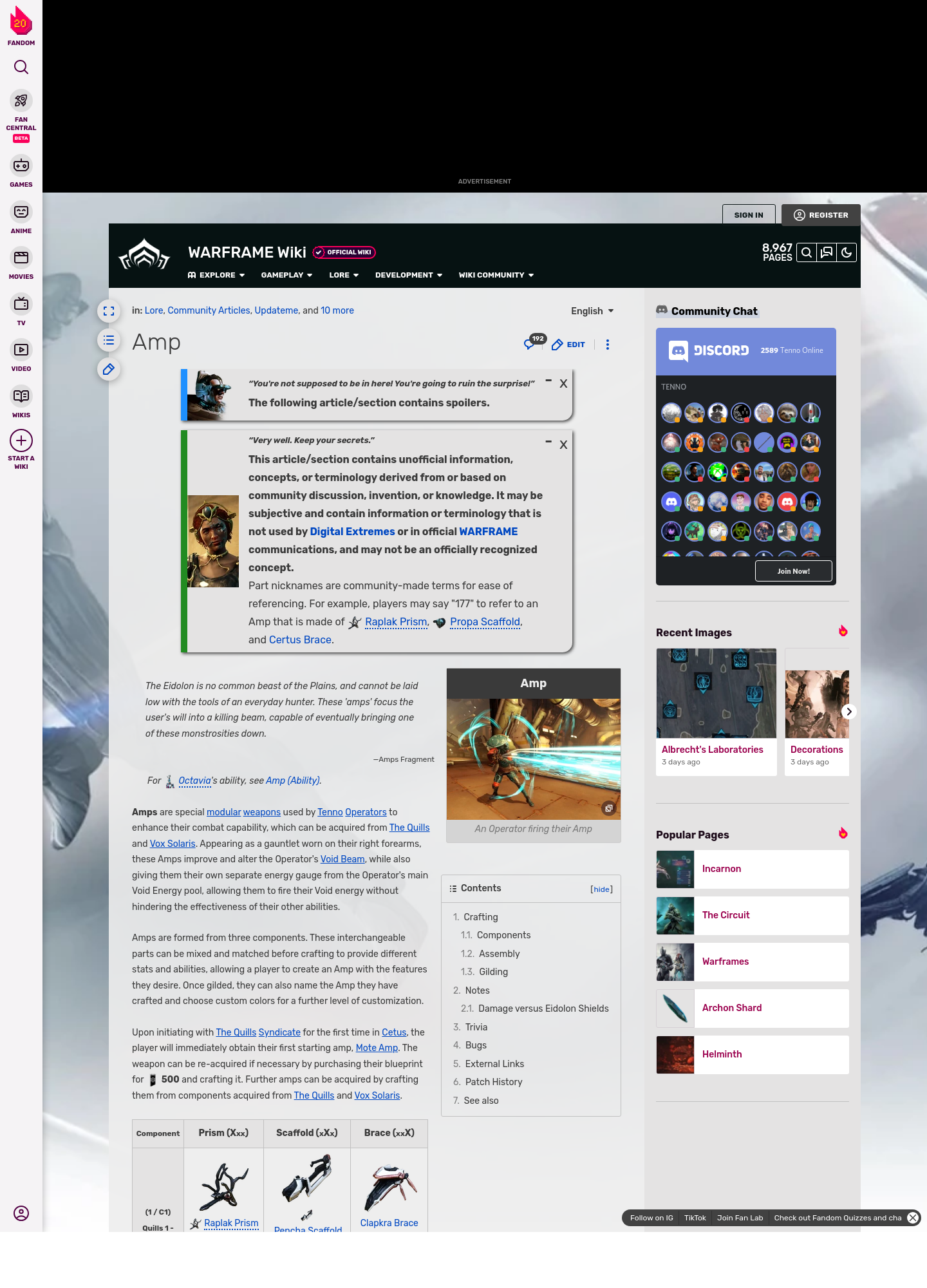Screen dimensions: 927x1288
Task: Open the Archon Shard popular page
Action: pos(753,1009)
